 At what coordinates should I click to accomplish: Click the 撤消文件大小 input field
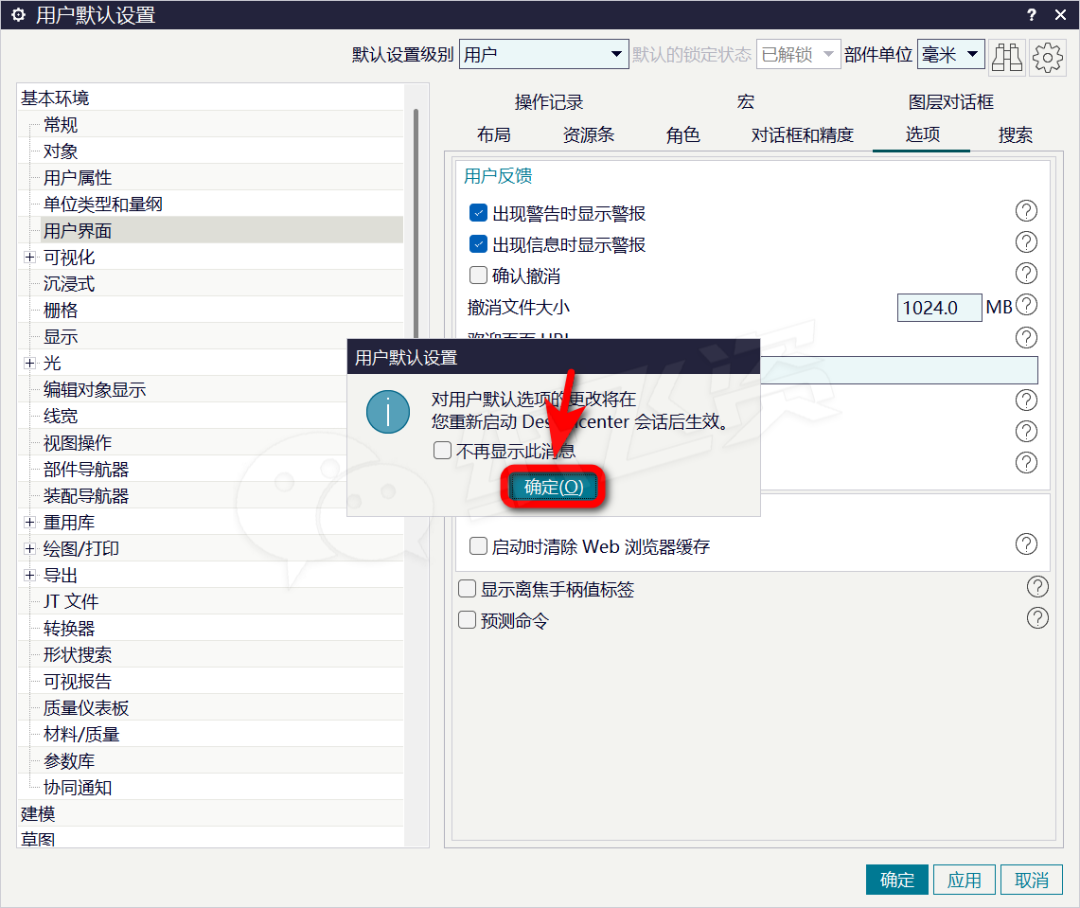click(x=938, y=307)
